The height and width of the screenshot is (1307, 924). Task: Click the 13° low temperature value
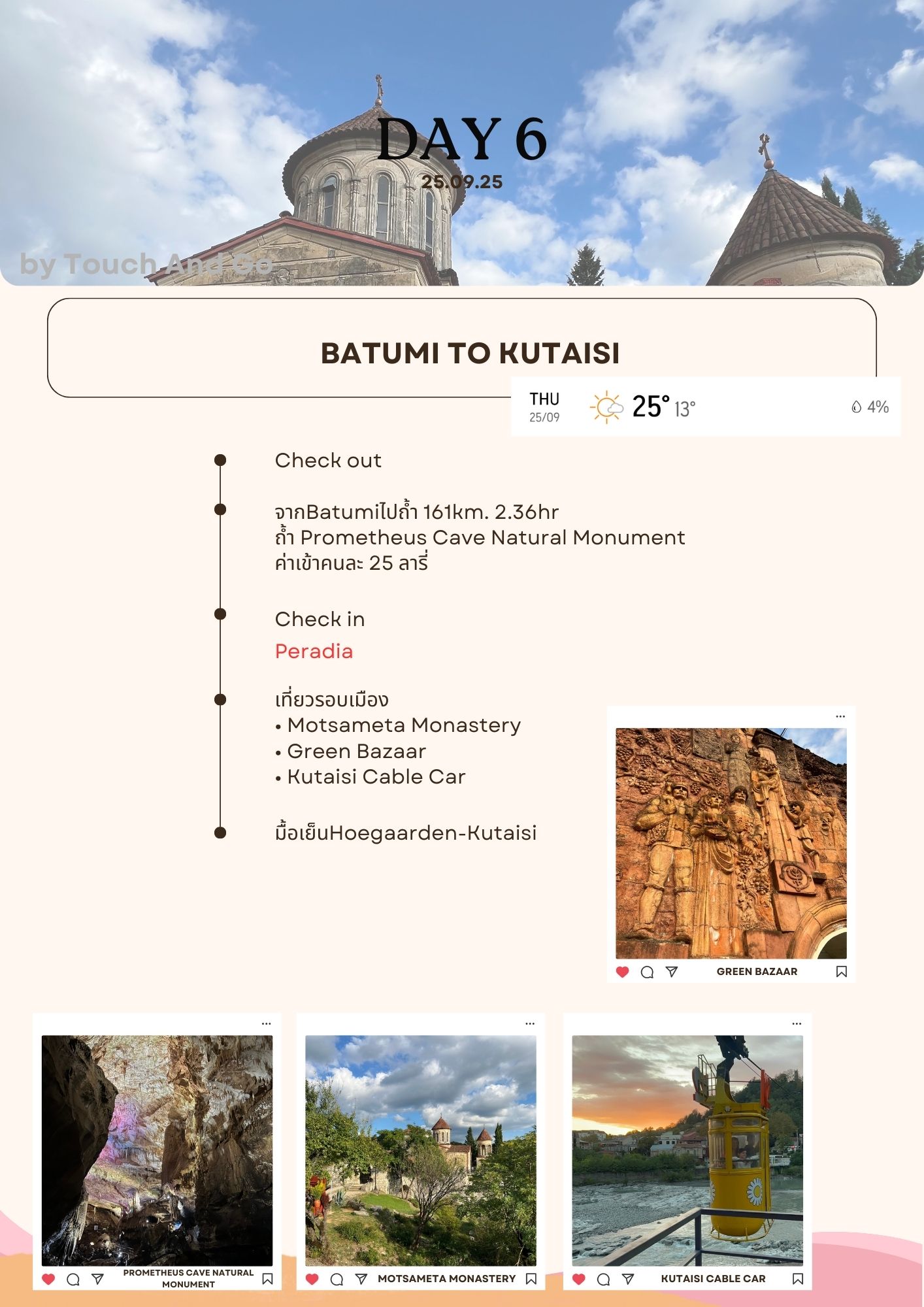pyautogui.click(x=685, y=409)
